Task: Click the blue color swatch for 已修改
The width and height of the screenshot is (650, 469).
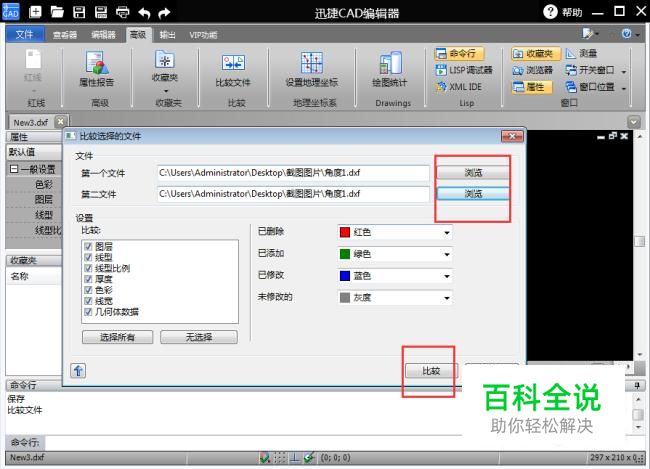Action: pyautogui.click(x=345, y=276)
